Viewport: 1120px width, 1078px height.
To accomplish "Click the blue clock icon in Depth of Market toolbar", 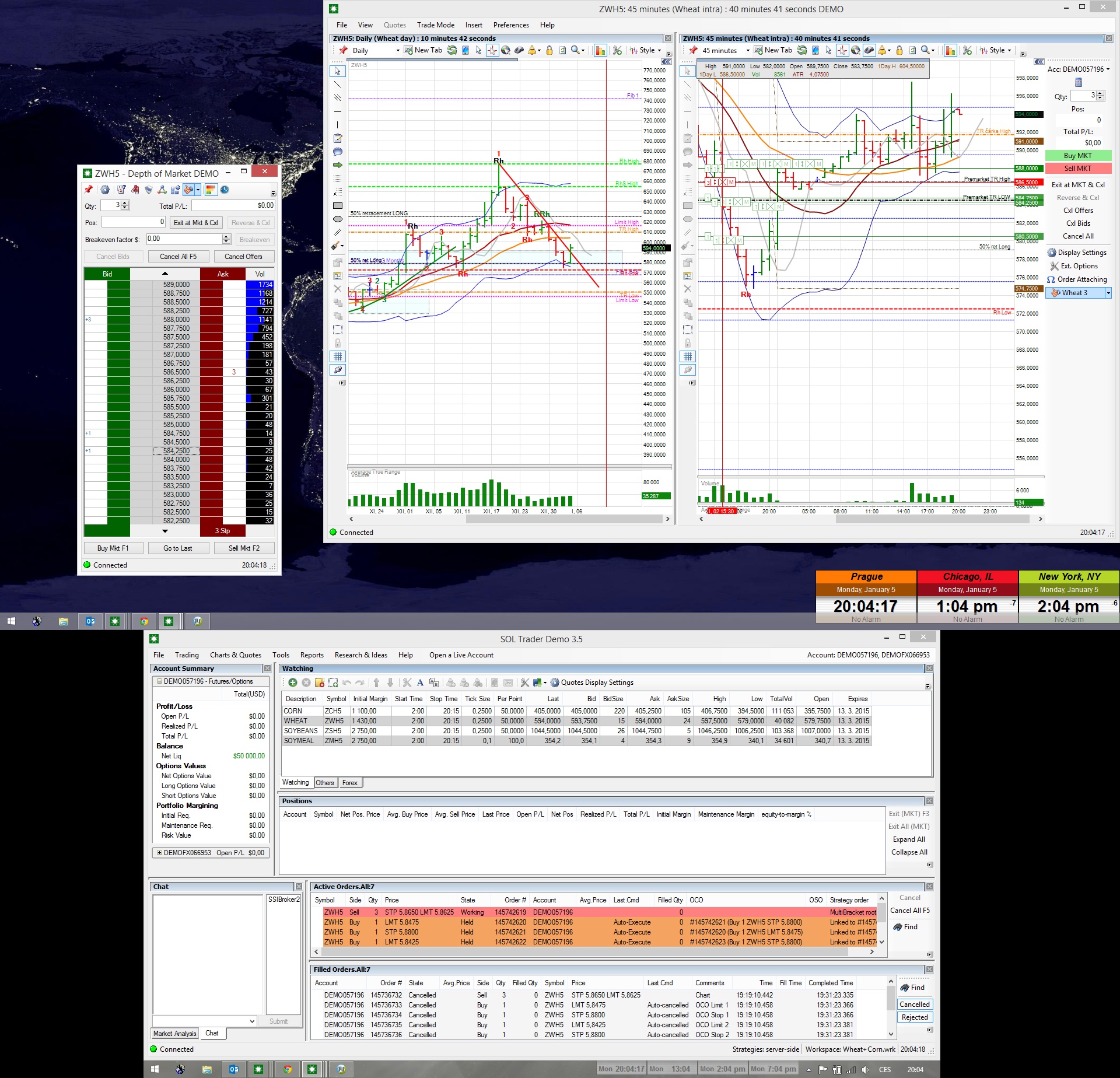I will [x=225, y=190].
